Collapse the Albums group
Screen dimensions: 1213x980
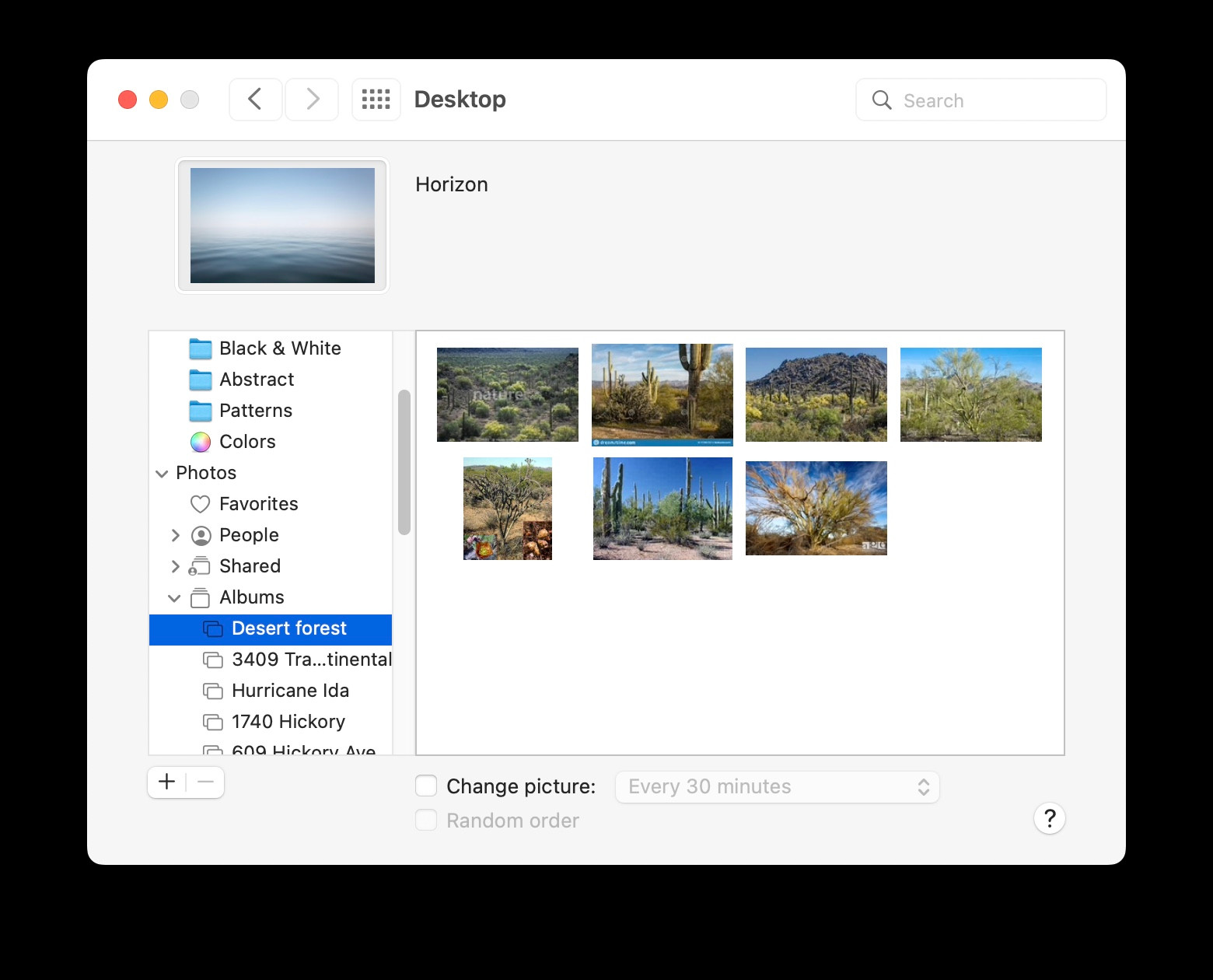point(174,597)
